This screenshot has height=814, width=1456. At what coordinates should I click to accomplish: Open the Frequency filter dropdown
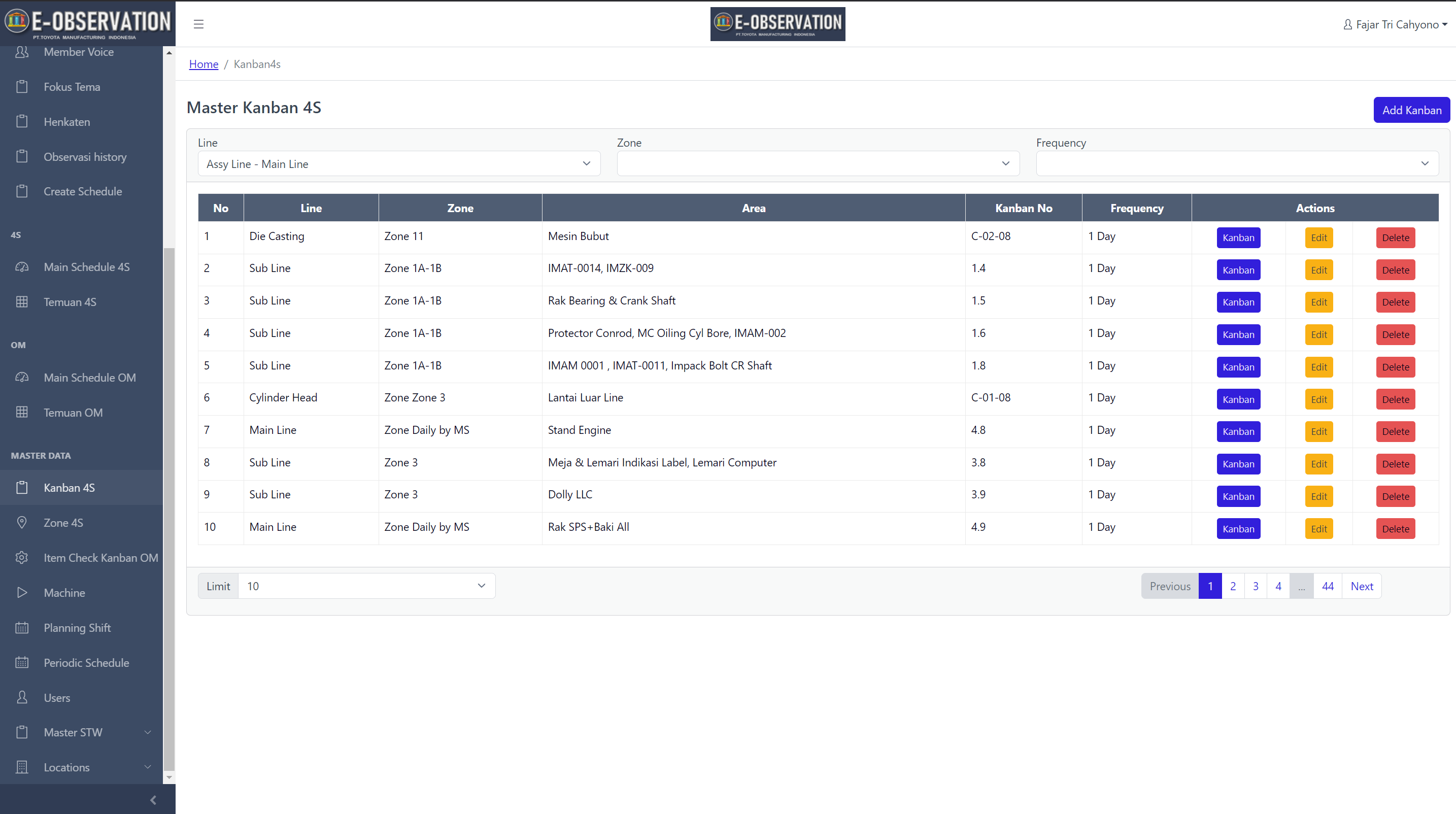(x=1237, y=164)
